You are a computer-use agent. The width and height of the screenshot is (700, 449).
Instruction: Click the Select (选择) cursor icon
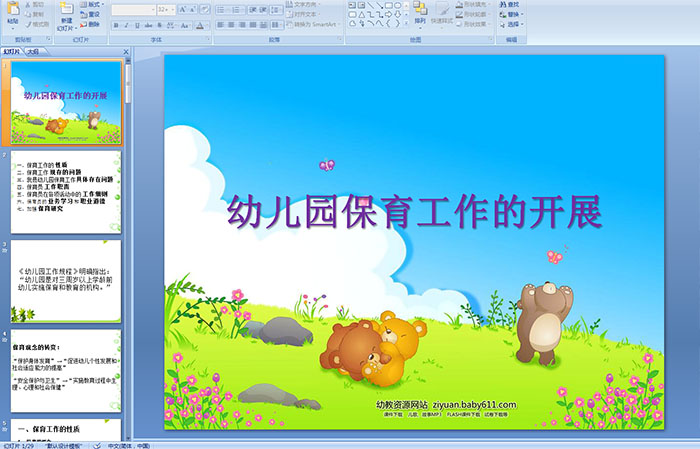(503, 24)
